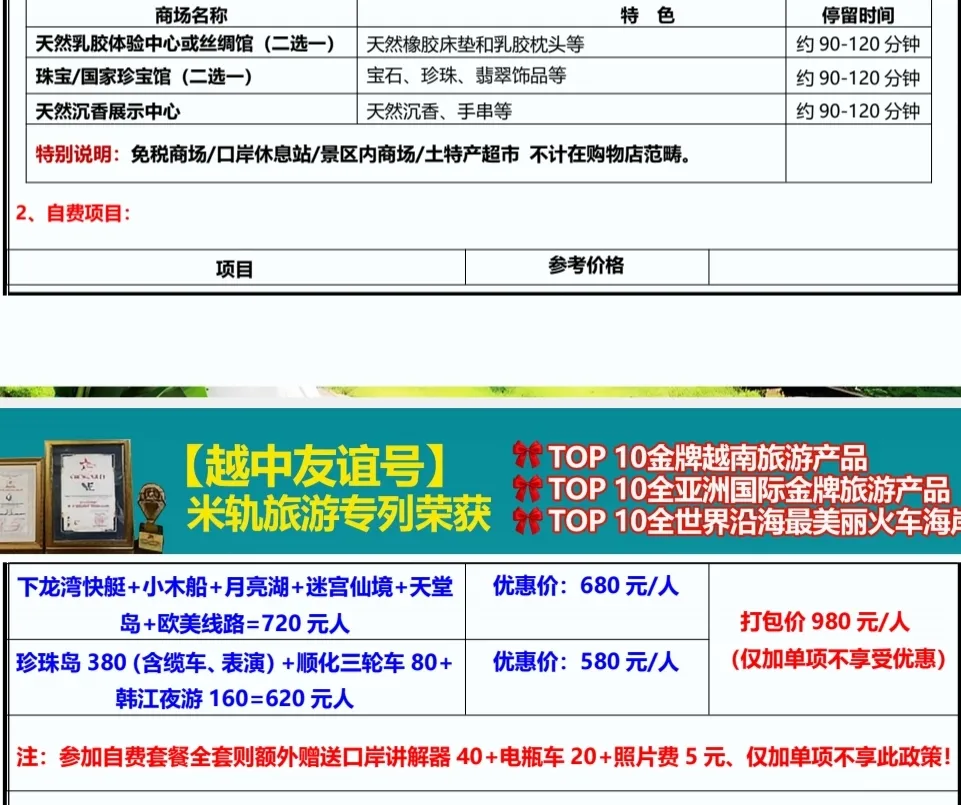Select the 参考价格 column header
The height and width of the screenshot is (805, 961).
point(586,265)
